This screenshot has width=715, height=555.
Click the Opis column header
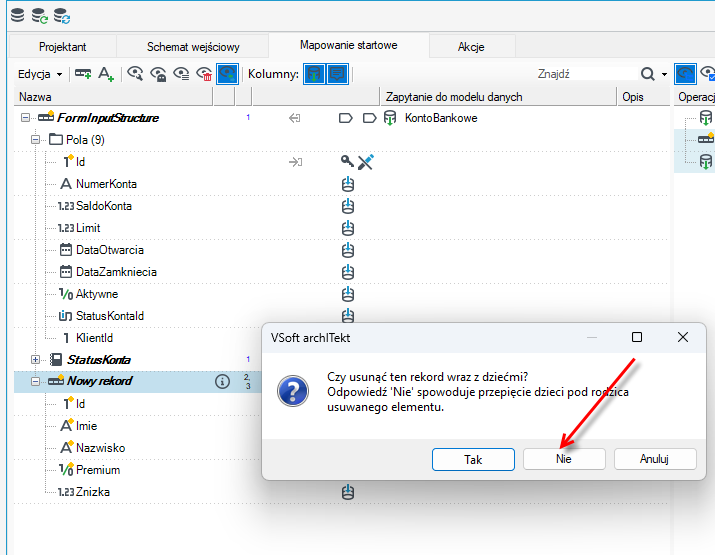pos(643,97)
